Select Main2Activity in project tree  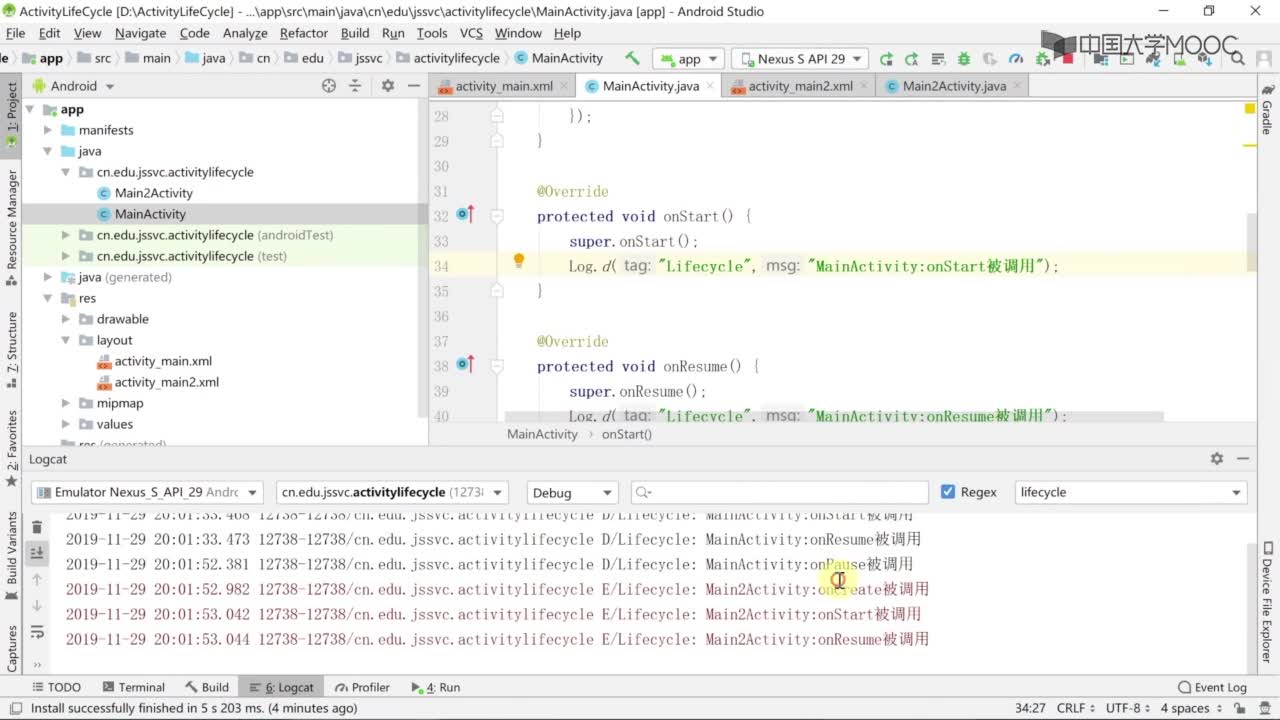pos(153,193)
